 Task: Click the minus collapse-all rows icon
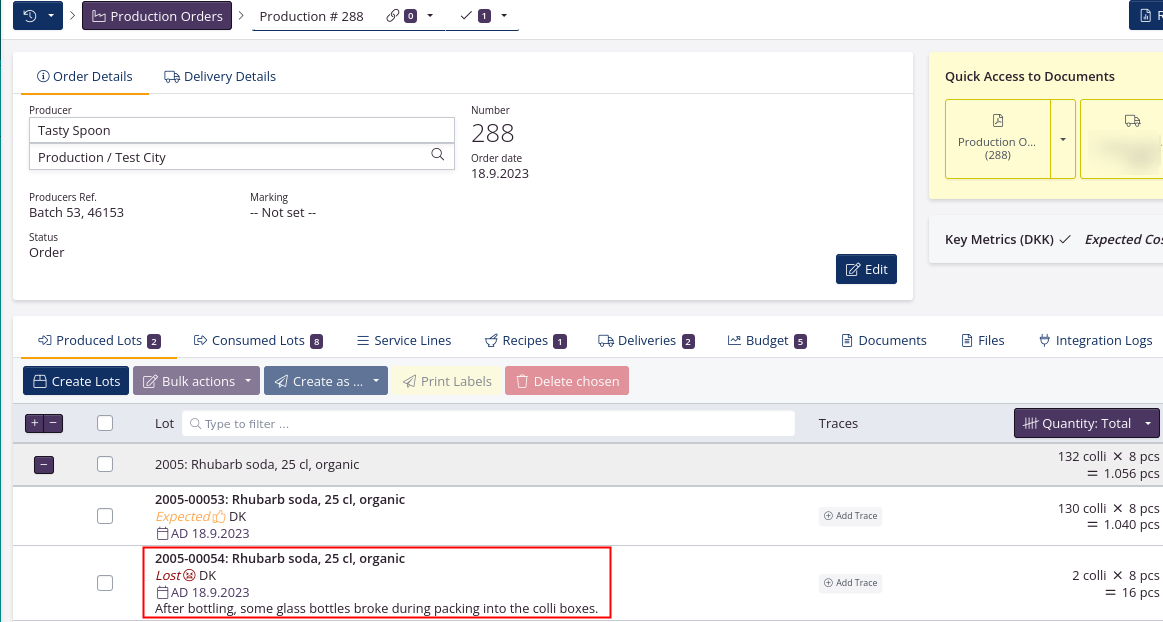[x=53, y=423]
